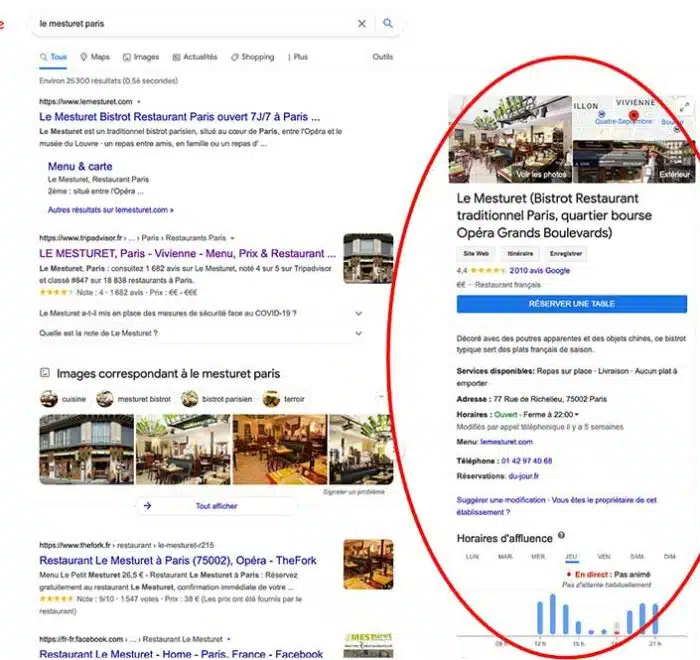Click the 'RÉSERVER UNE TABLE' button
700x660 pixels.
tap(571, 304)
